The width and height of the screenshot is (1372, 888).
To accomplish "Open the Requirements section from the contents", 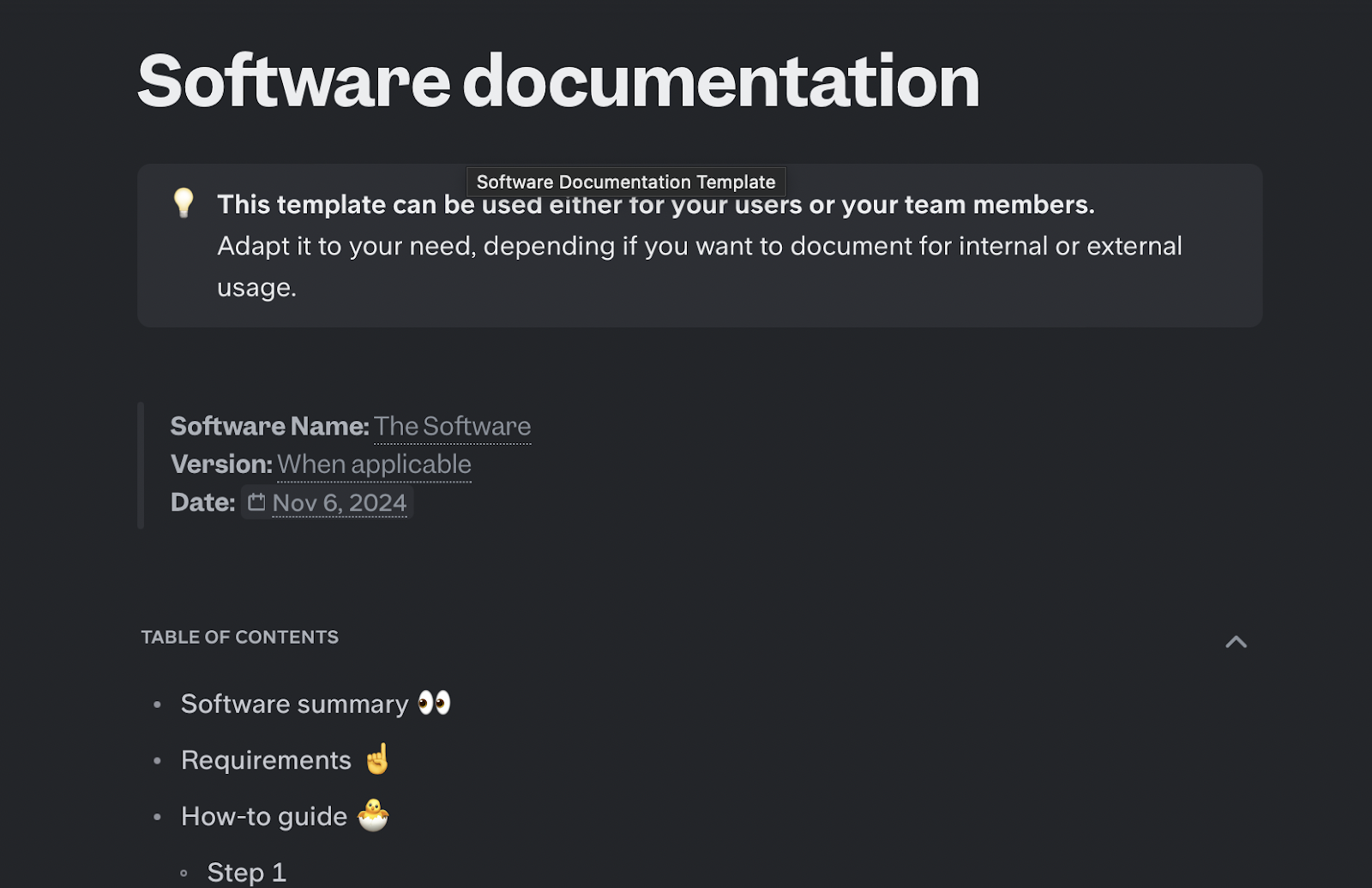I will [264, 759].
